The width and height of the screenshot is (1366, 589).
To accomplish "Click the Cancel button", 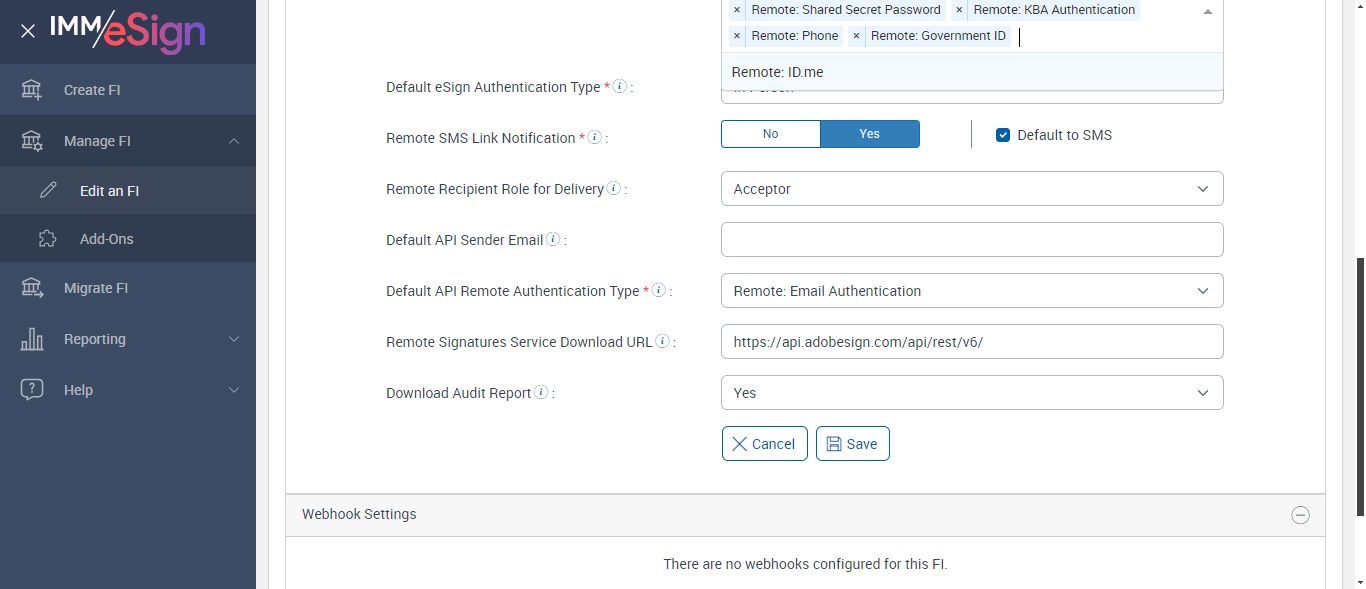I will (x=764, y=444).
